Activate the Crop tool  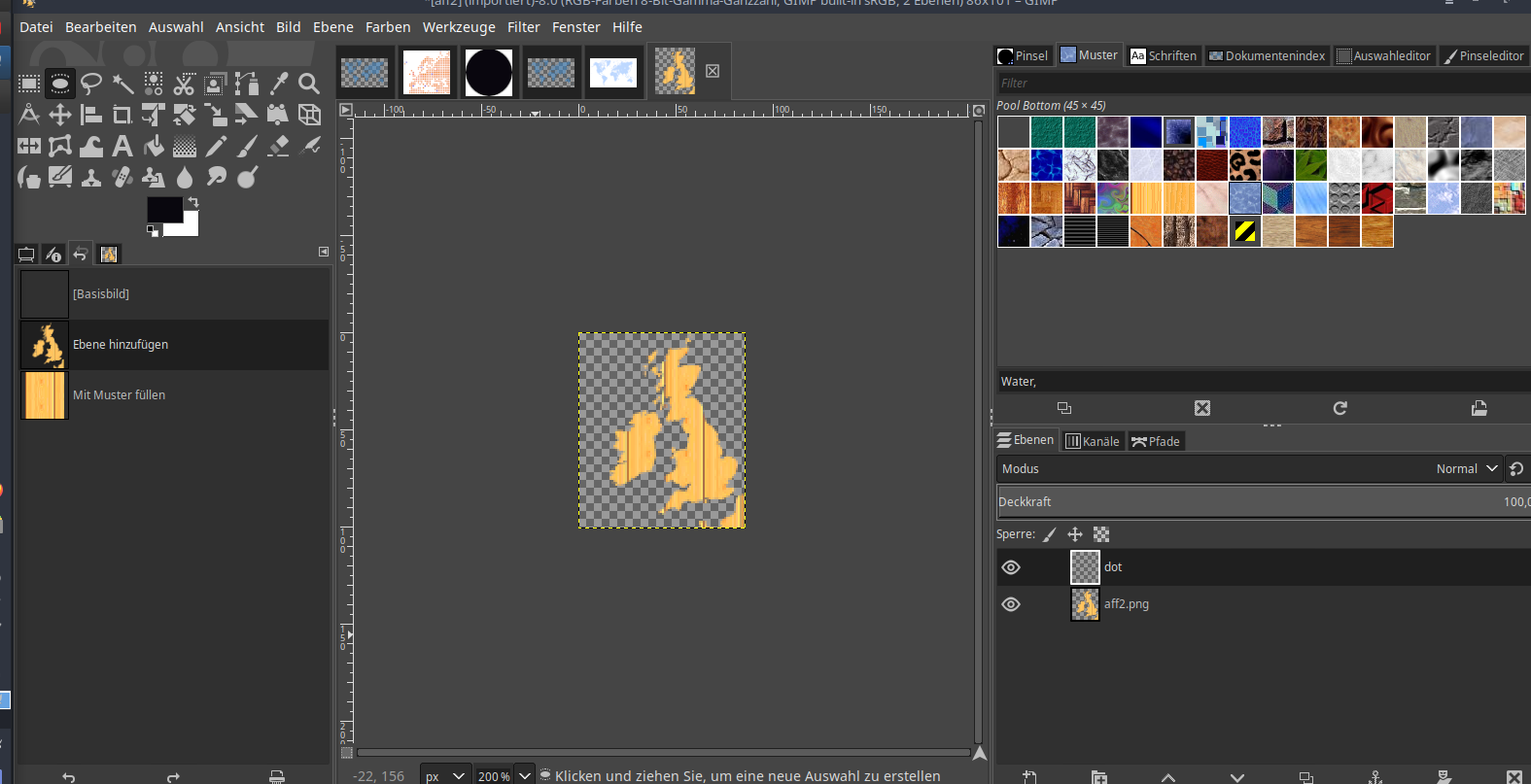pos(122,115)
